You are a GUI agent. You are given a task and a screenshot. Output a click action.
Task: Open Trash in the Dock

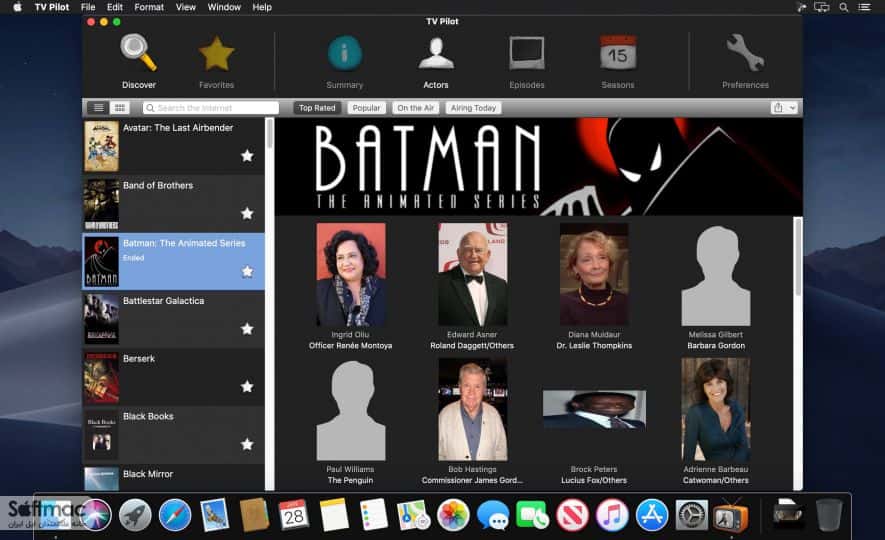(x=829, y=515)
